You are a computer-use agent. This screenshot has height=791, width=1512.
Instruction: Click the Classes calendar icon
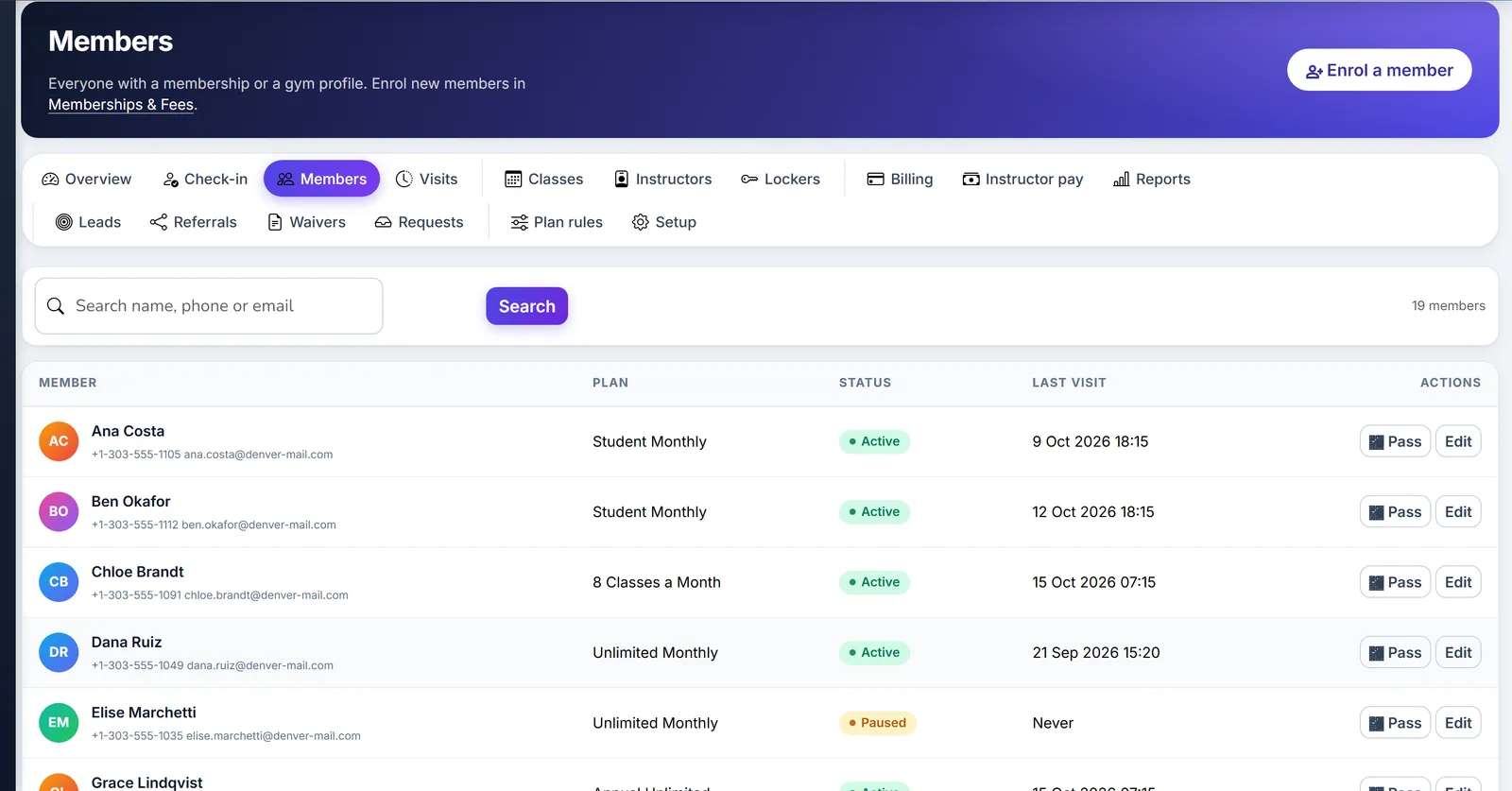513,179
